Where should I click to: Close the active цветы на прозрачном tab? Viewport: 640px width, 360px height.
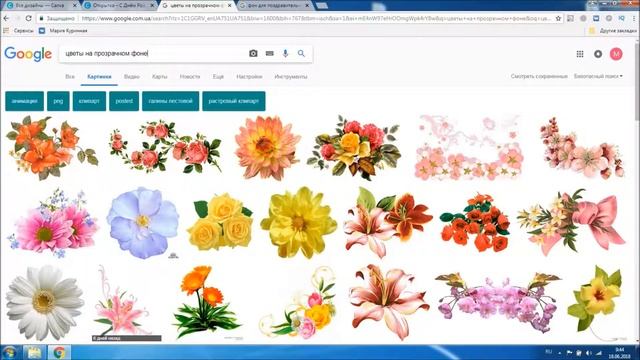point(230,6)
